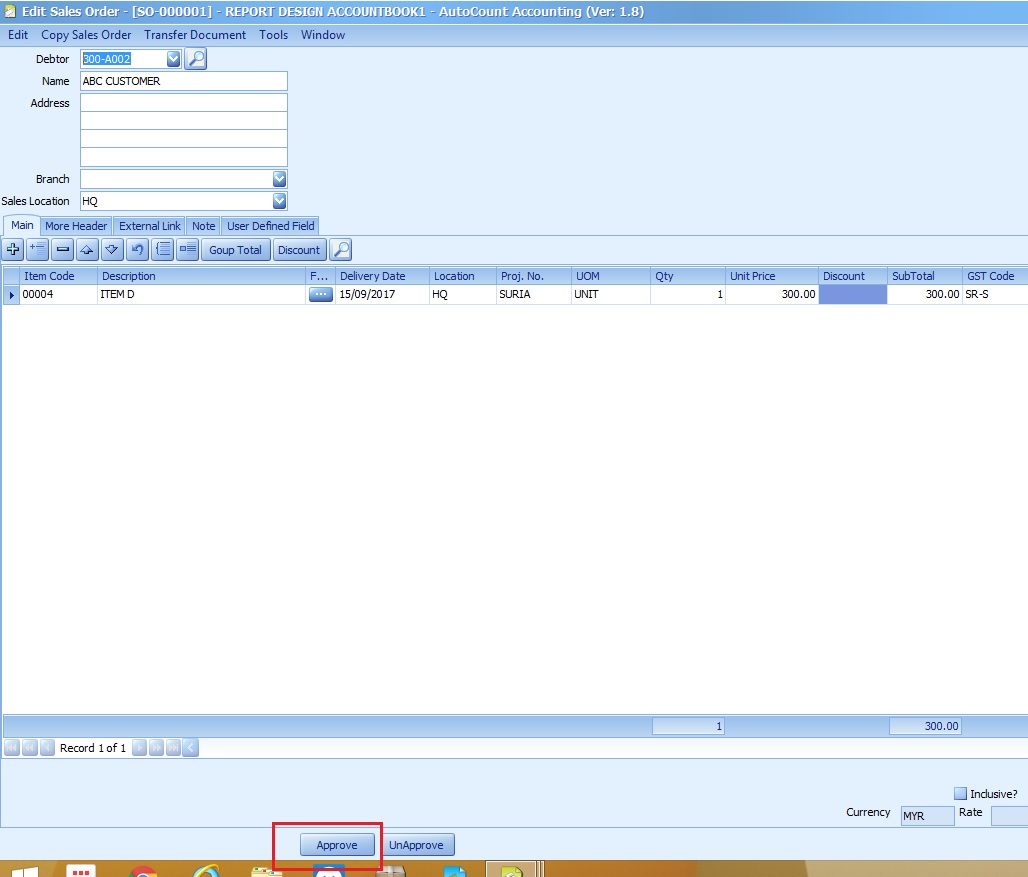Click the magnifier icon beside the Discount button
Screen dimensions: 1028x877
click(x=340, y=249)
